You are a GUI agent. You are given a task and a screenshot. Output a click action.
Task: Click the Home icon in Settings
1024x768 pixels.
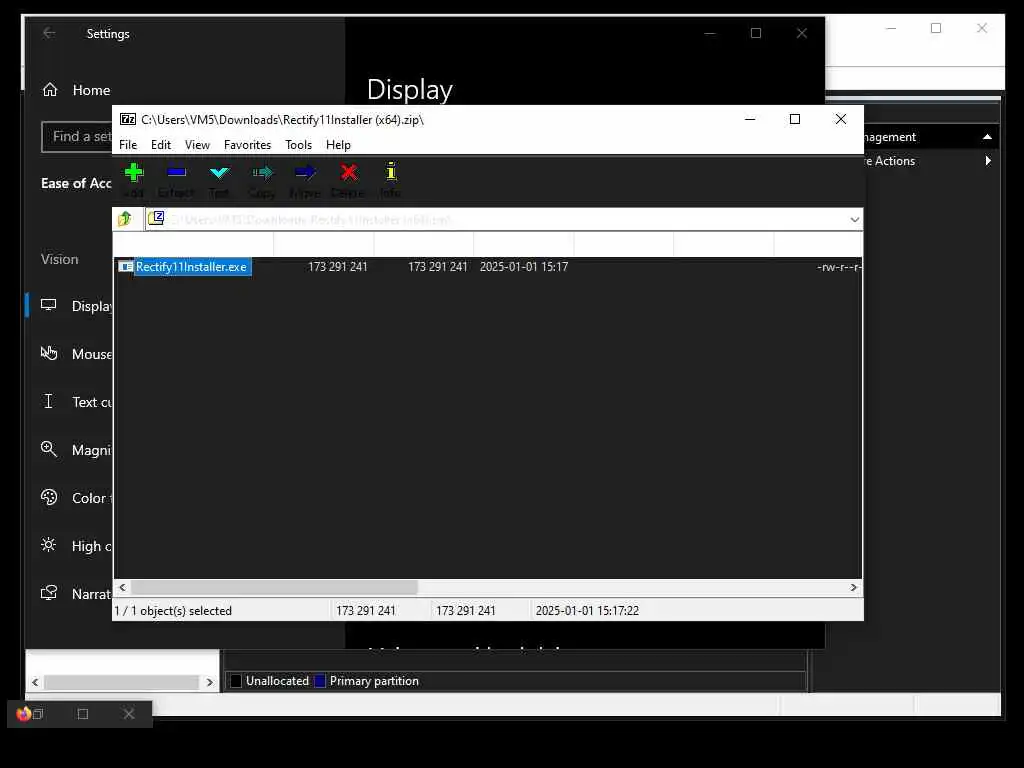tap(50, 89)
